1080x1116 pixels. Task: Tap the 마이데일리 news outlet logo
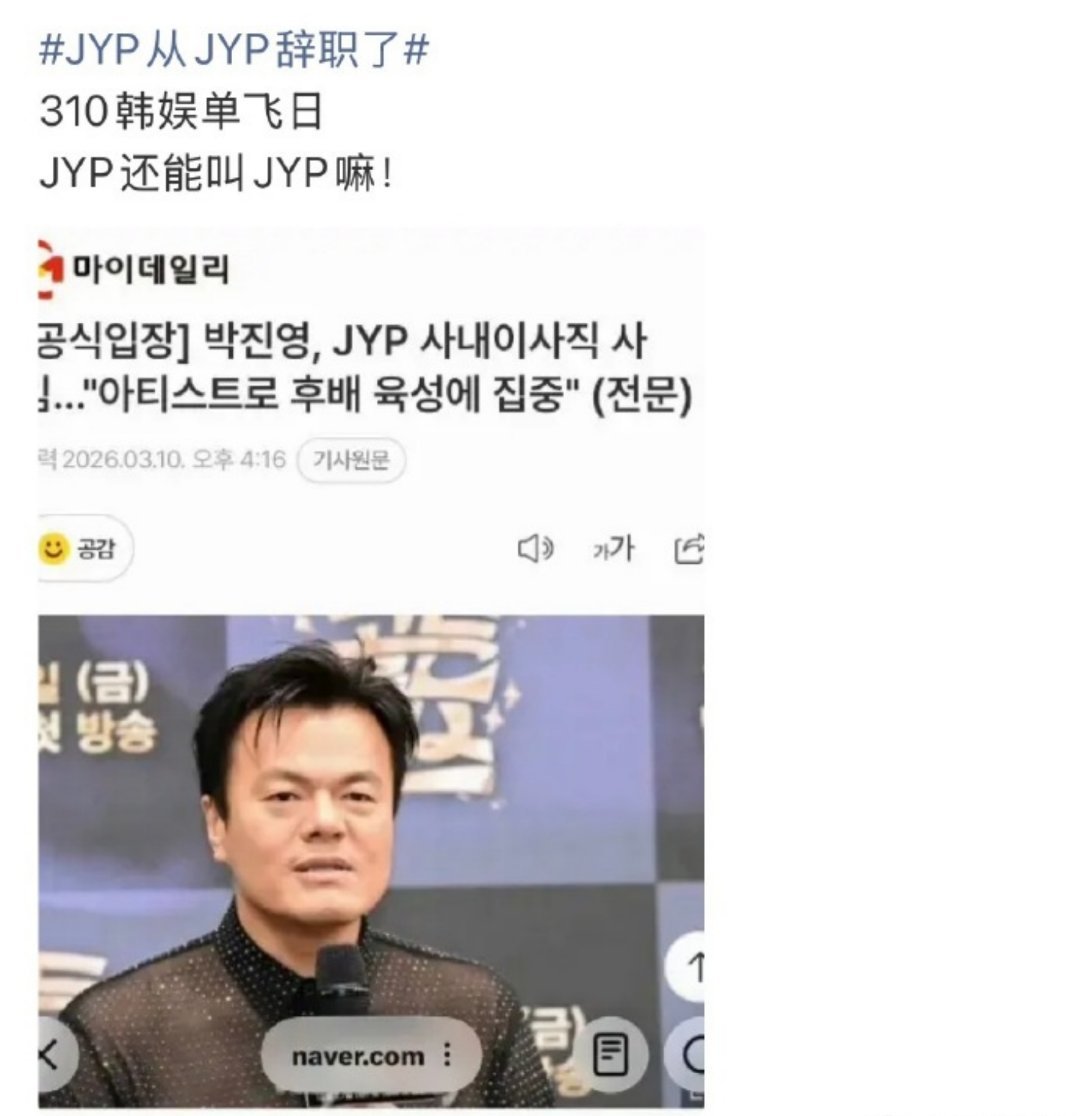coord(134,269)
